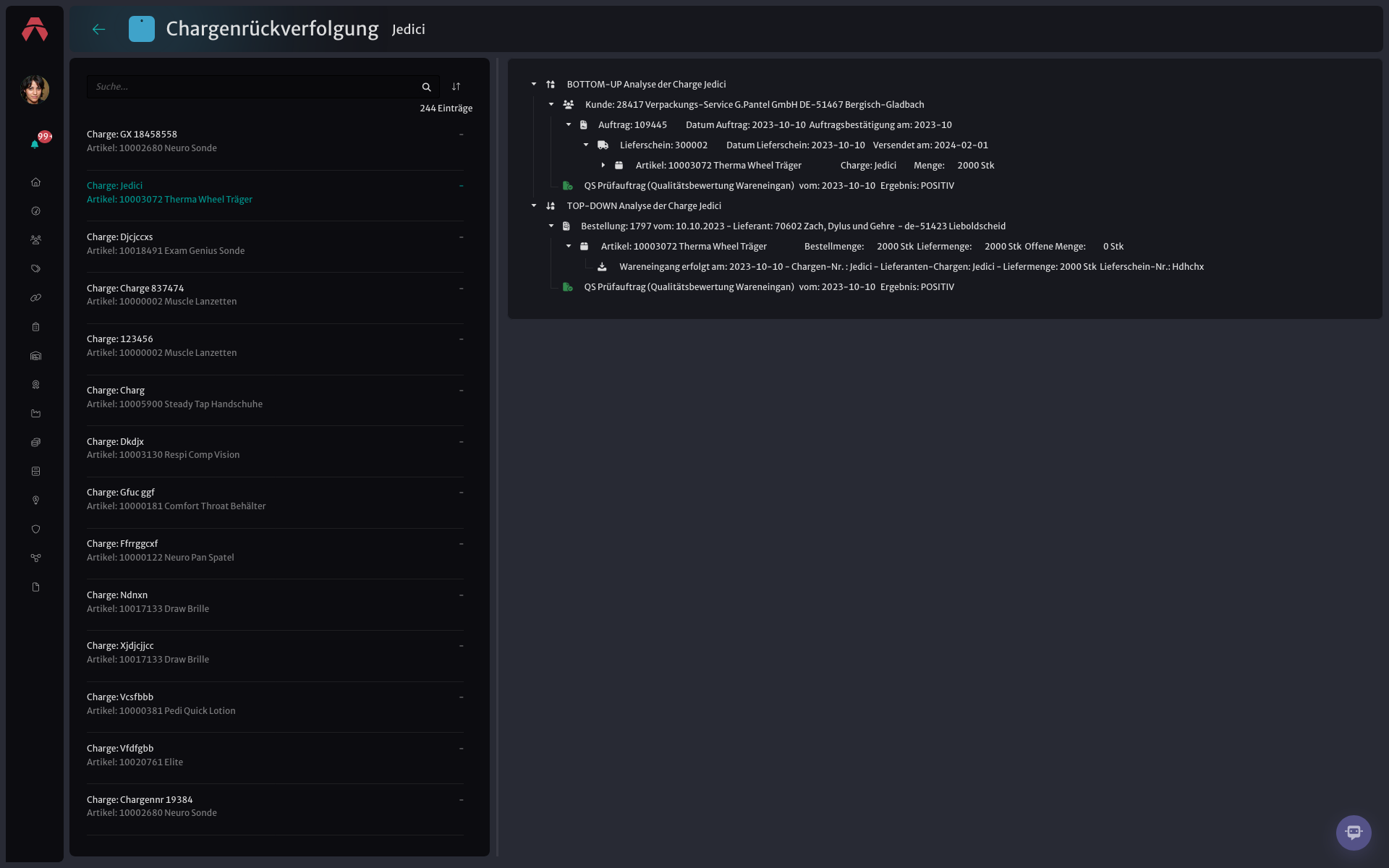This screenshot has width=1389, height=868.
Task: Collapse the BOTTOM-UP Analyse node
Action: pos(534,85)
